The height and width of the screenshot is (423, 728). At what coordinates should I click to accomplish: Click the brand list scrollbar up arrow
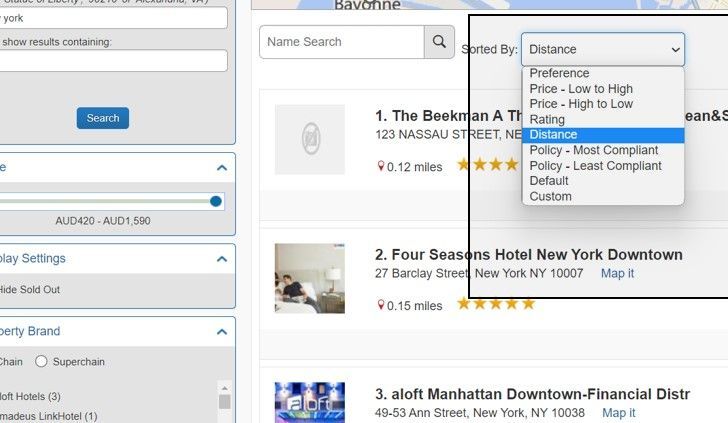coord(225,388)
